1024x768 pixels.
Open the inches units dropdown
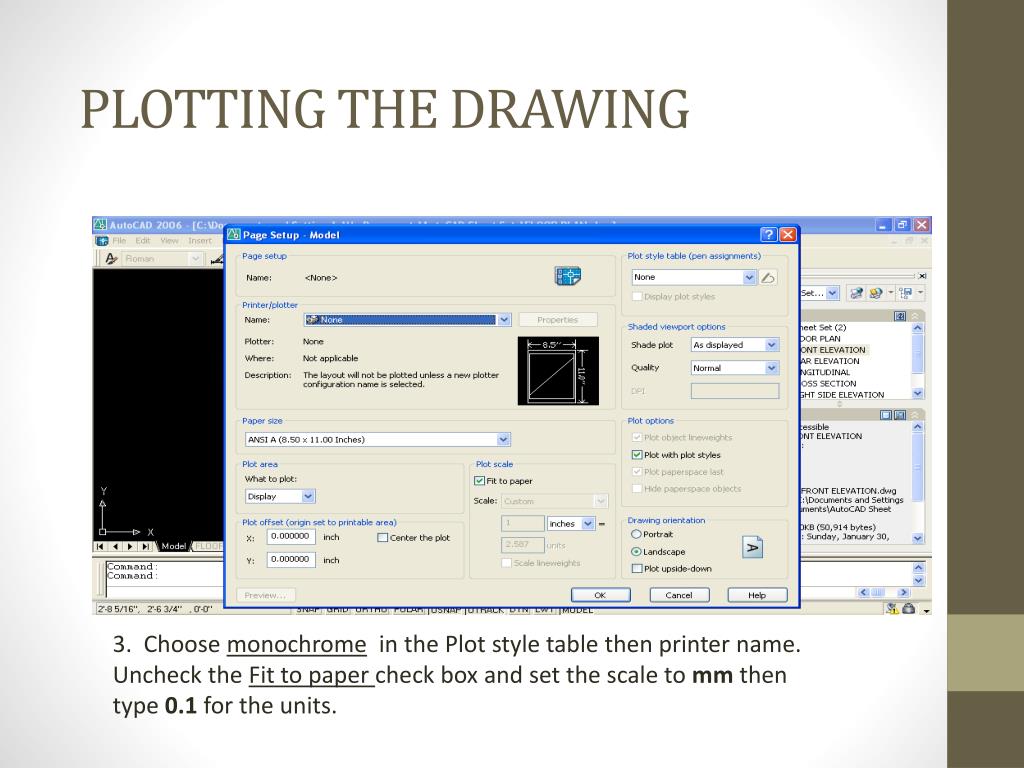click(x=588, y=523)
